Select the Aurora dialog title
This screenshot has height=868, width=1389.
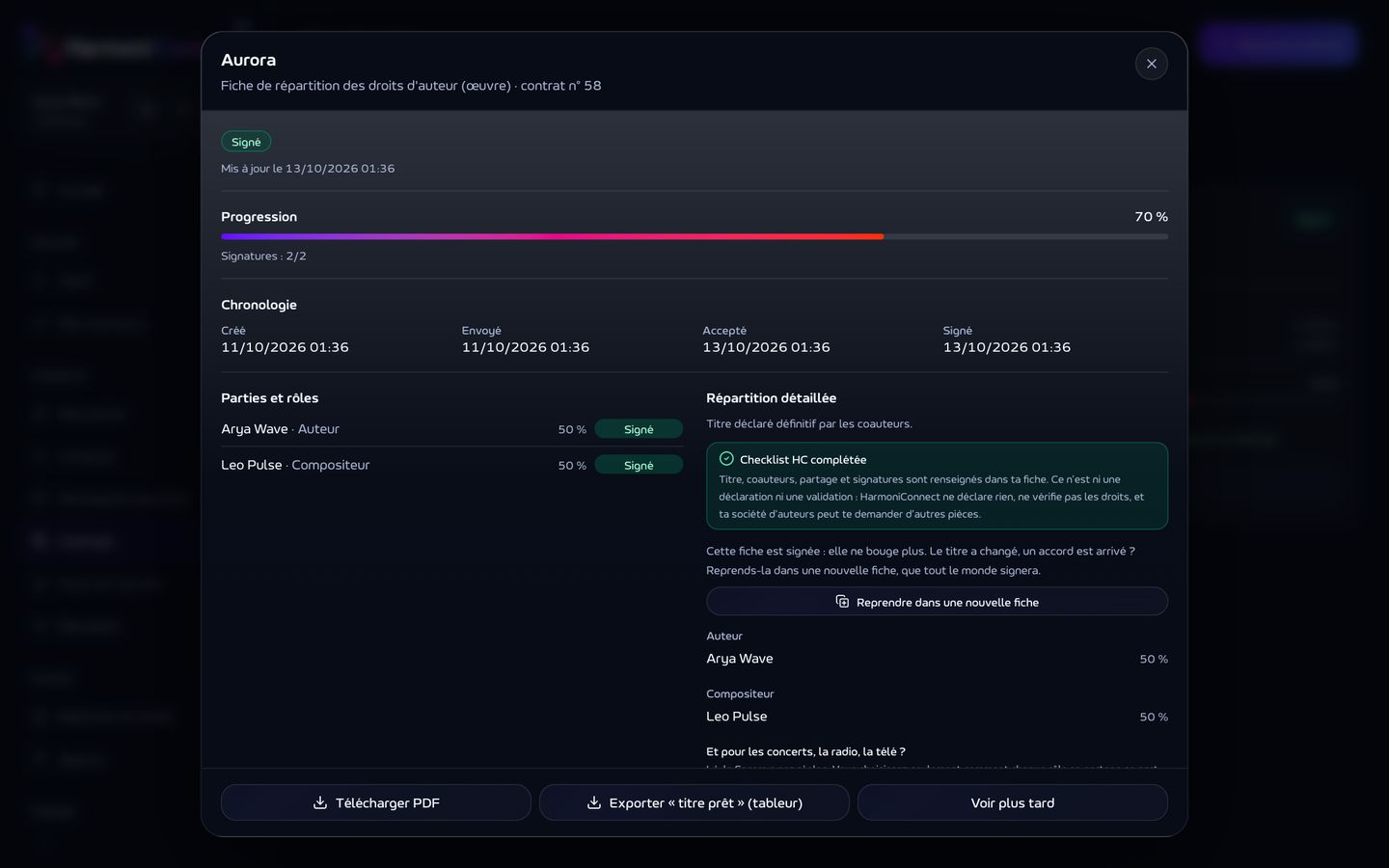click(249, 60)
